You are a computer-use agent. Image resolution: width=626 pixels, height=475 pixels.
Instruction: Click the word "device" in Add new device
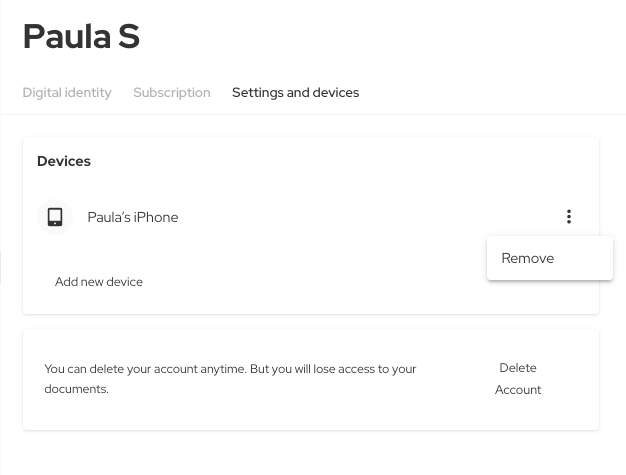click(124, 282)
